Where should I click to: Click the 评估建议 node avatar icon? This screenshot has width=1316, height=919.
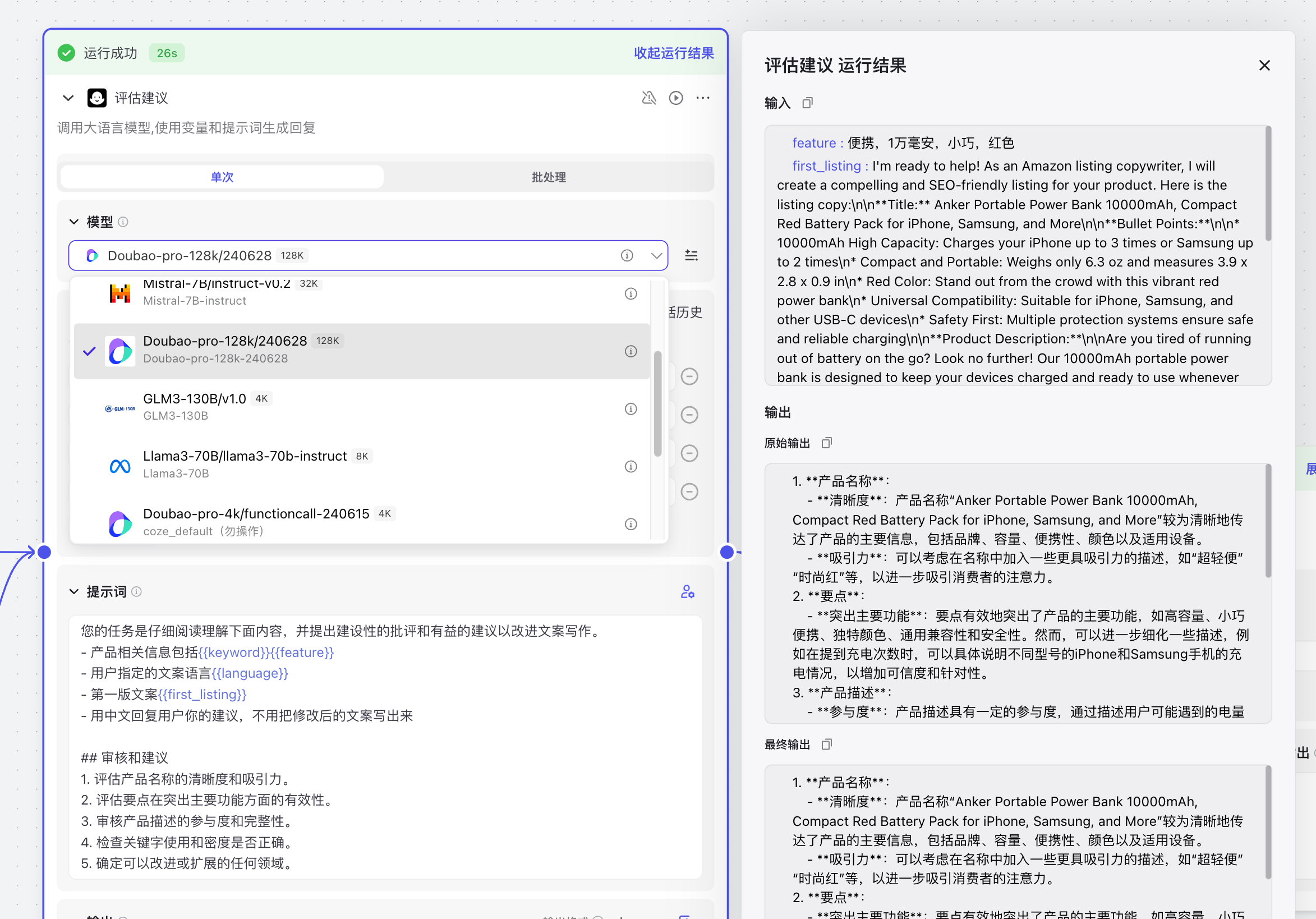[x=97, y=98]
